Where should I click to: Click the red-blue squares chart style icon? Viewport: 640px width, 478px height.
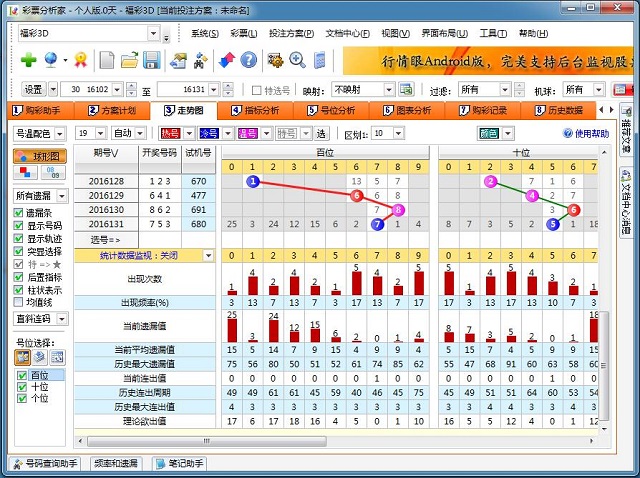pyautogui.click(x=25, y=173)
